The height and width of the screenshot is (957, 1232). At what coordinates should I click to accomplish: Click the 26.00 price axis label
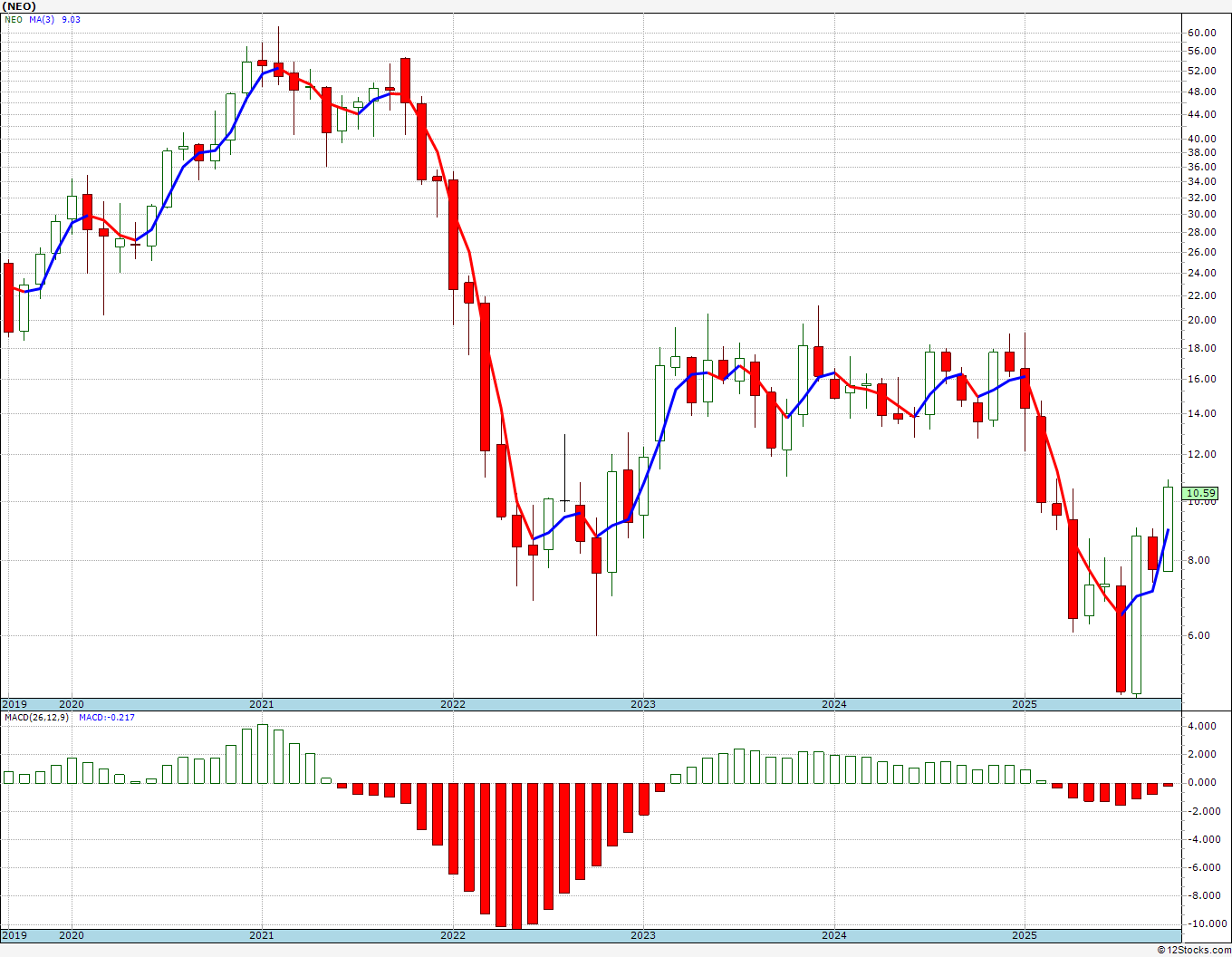pyautogui.click(x=1201, y=252)
